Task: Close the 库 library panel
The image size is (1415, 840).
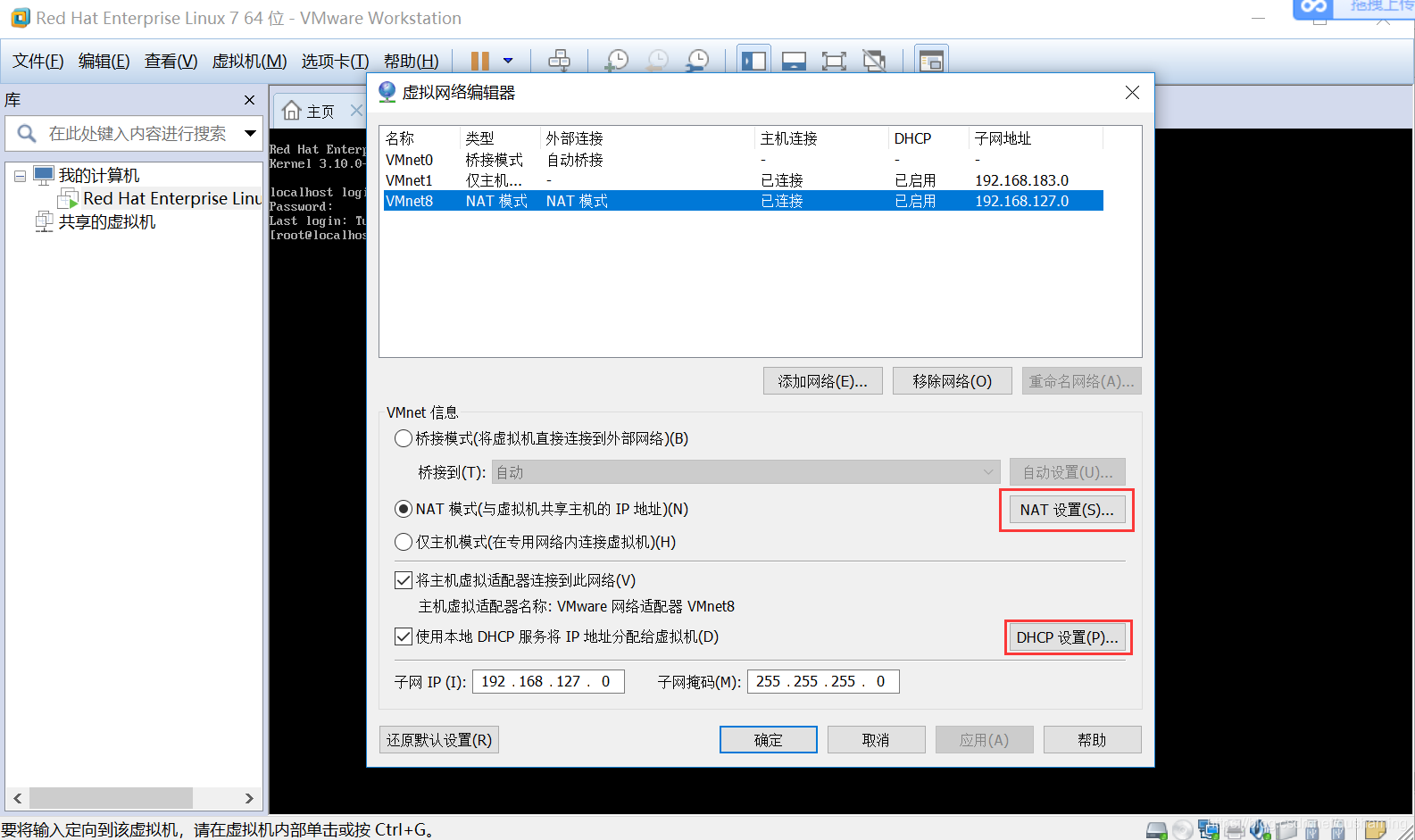Action: [249, 100]
